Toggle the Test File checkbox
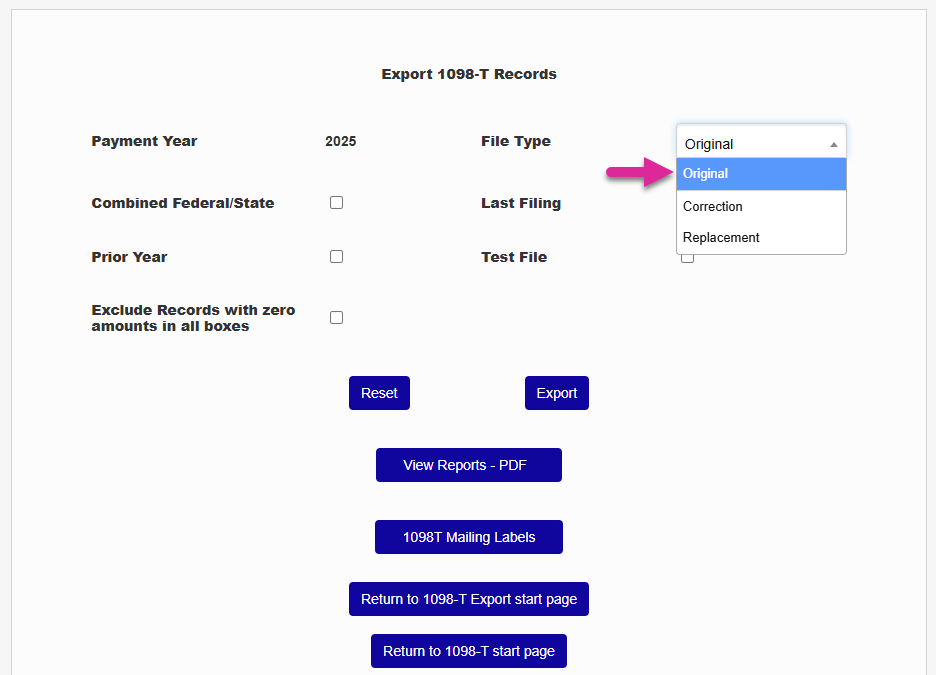Viewport: 936px width, 675px height. click(x=687, y=258)
